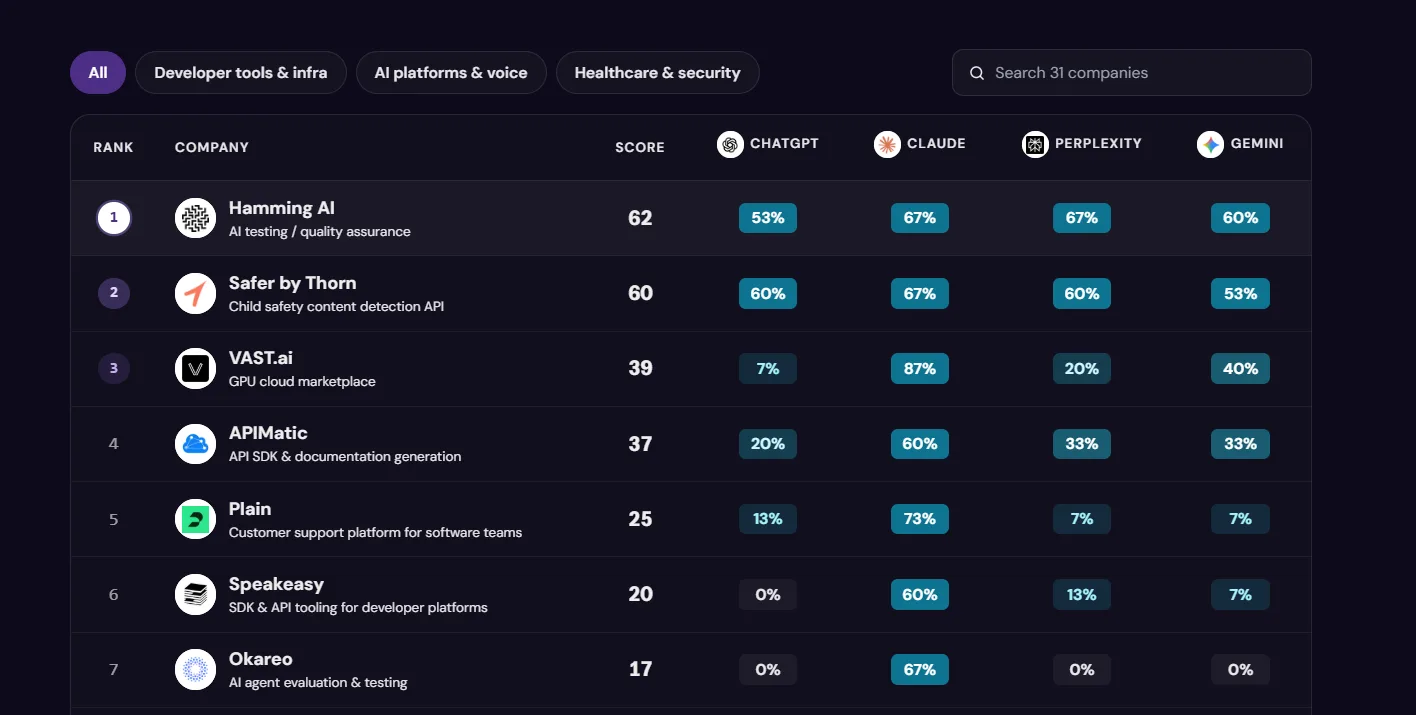1416x715 pixels.
Task: Click VAST.ai's score 39
Action: (x=640, y=368)
